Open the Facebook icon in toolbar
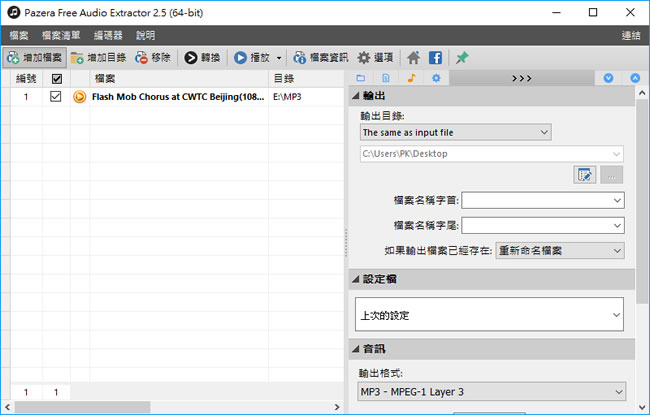This screenshot has width=650, height=415. (x=435, y=58)
